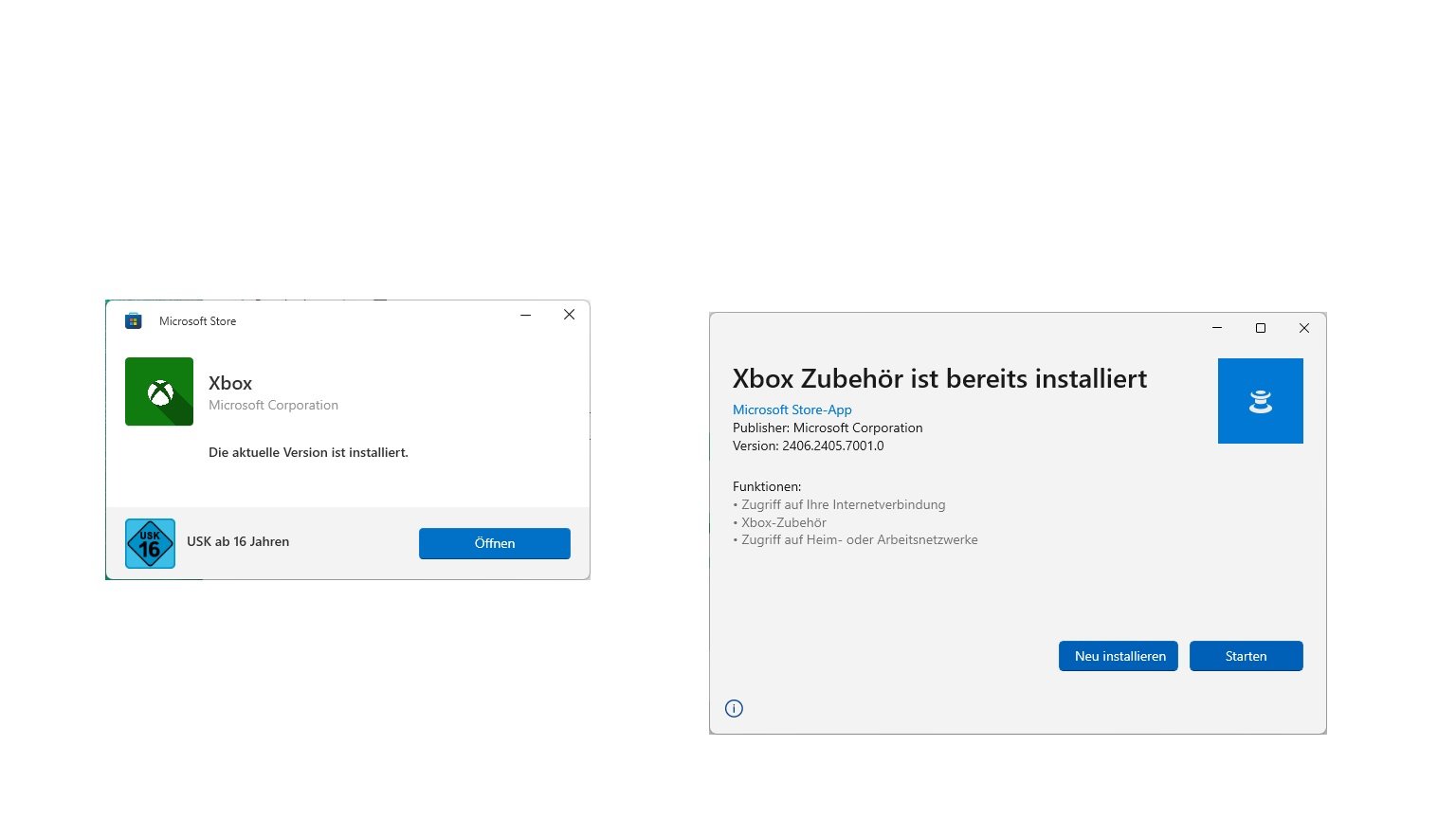This screenshot has height=819, width=1456.
Task: Click the Version 2406.2405.7001.0 text
Action: (809, 446)
